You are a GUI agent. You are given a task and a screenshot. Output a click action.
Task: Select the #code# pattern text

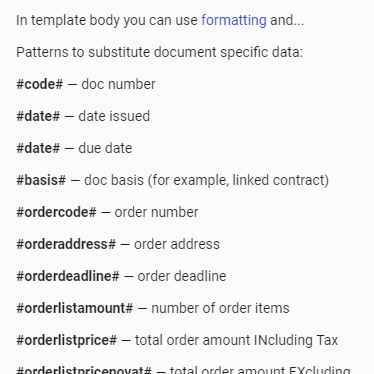tap(40, 84)
